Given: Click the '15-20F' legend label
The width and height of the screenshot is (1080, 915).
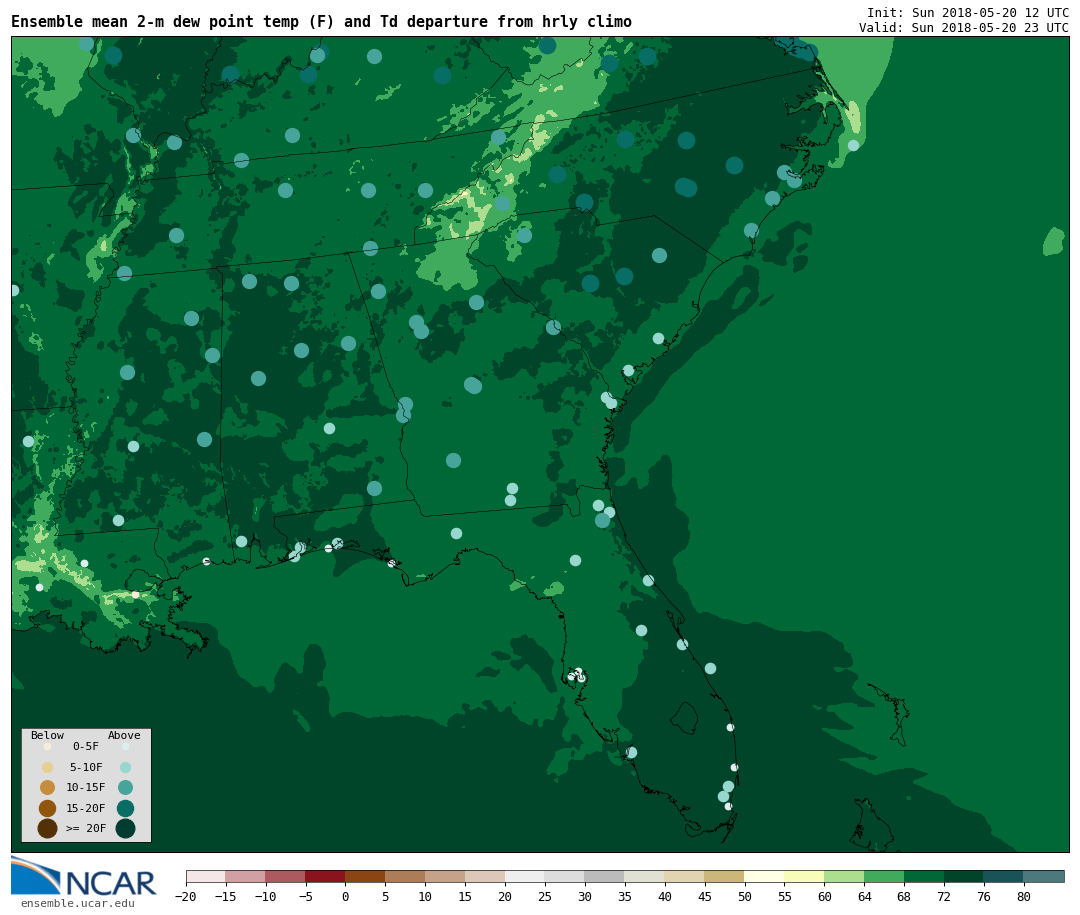Looking at the screenshot, I should coord(86,808).
